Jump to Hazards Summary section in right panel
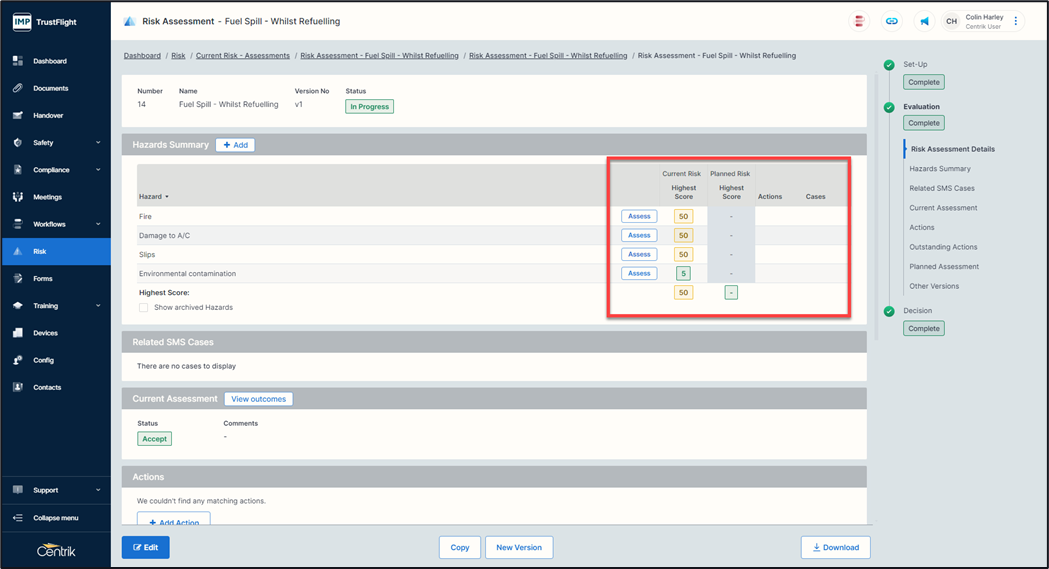The image size is (1049, 569). 939,169
